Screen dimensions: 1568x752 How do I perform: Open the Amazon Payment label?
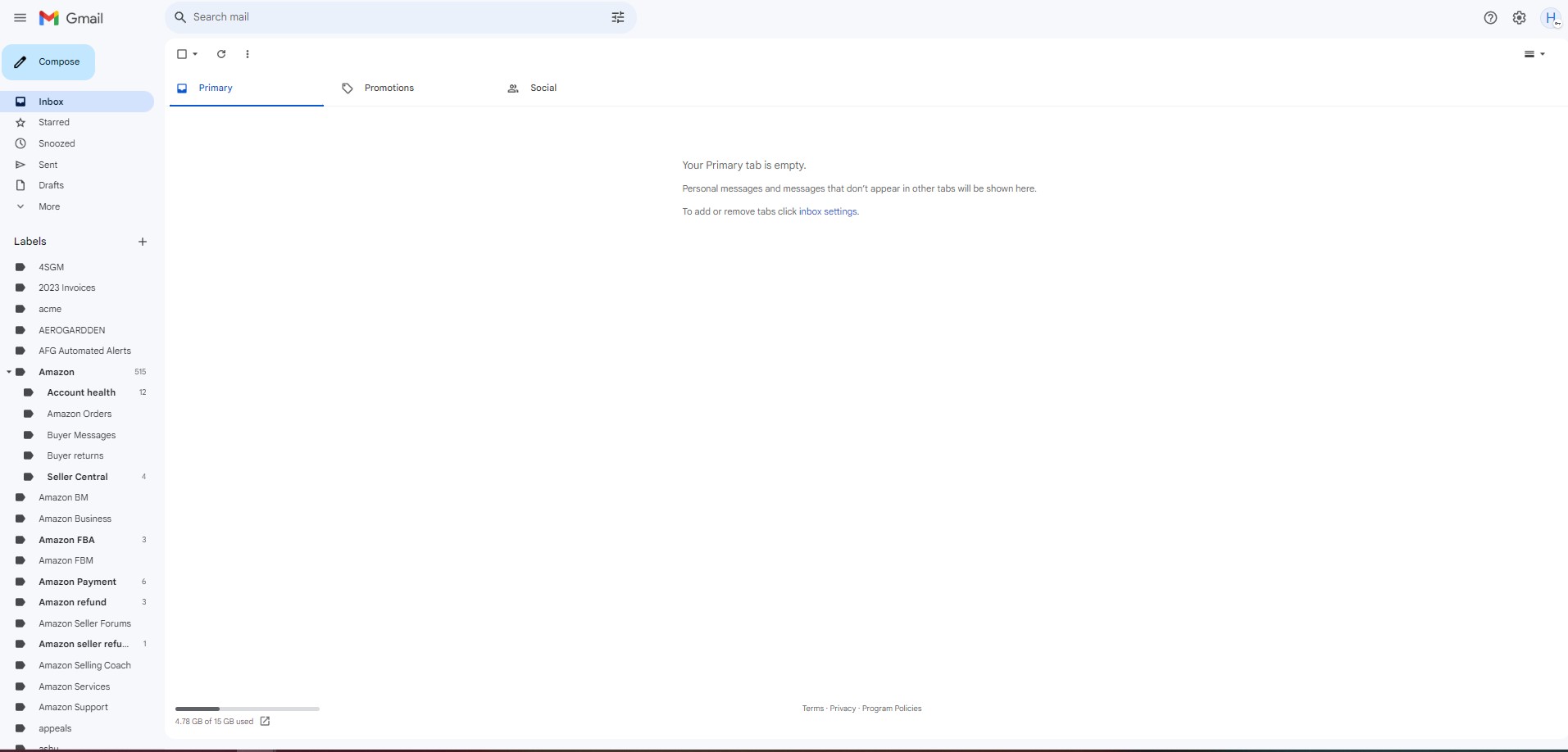point(77,582)
